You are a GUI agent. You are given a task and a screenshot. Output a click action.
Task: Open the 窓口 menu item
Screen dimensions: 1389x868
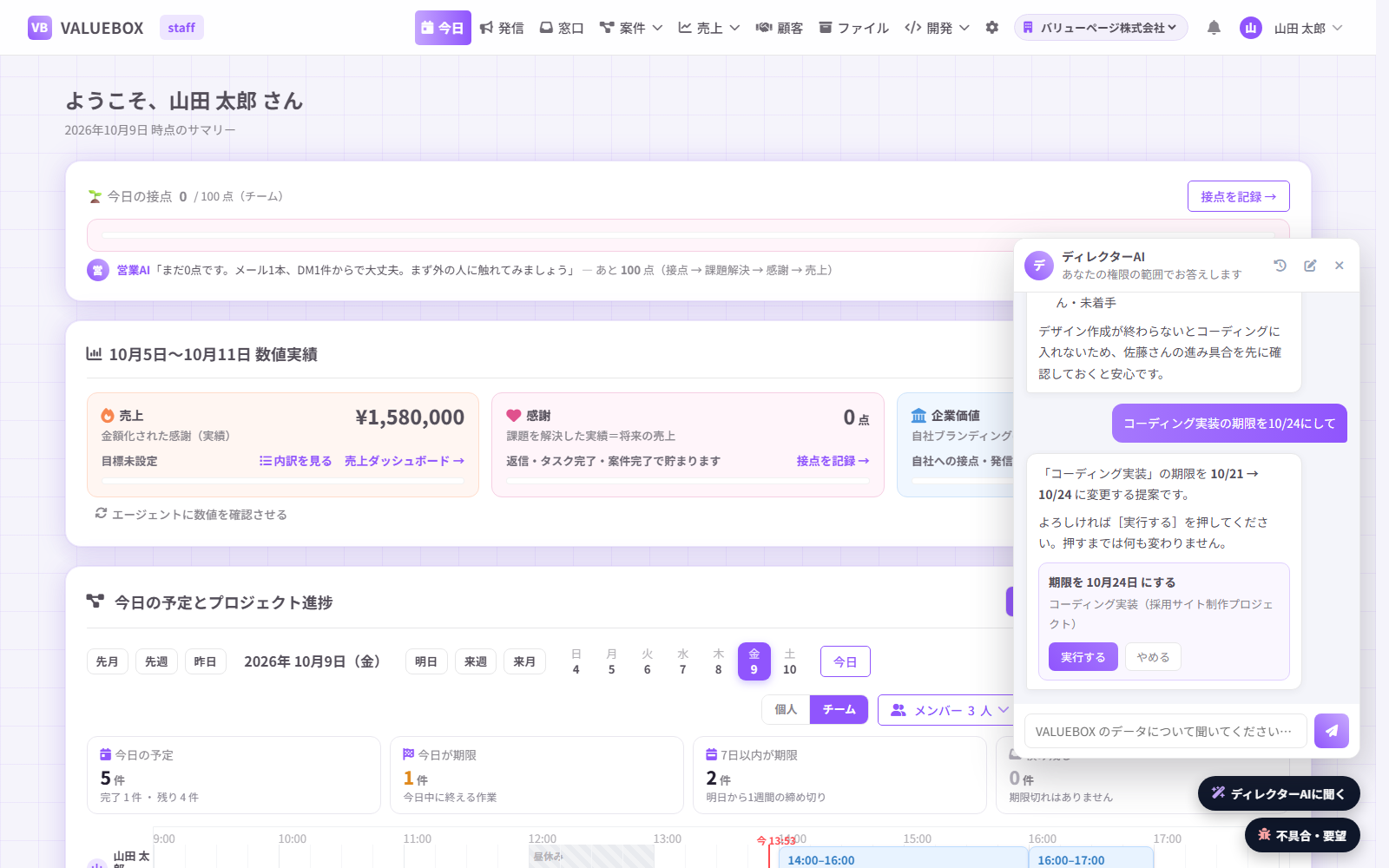pos(562,28)
